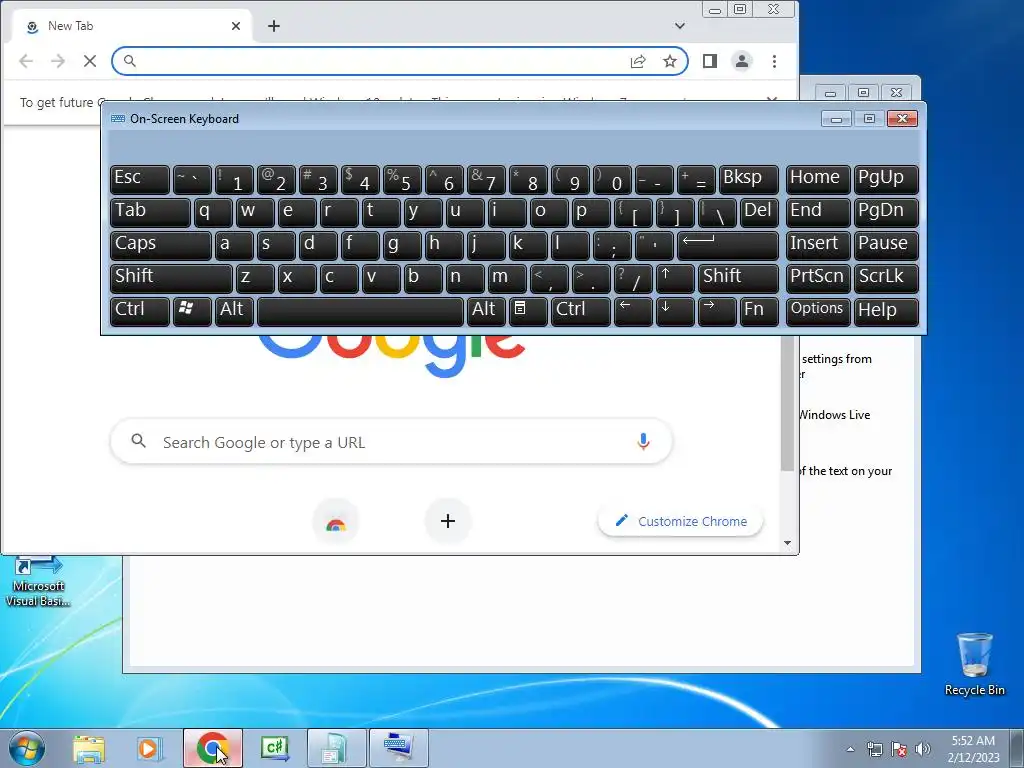The height and width of the screenshot is (768, 1024).
Task: Click the letter g key
Action: pyautogui.click(x=402, y=245)
